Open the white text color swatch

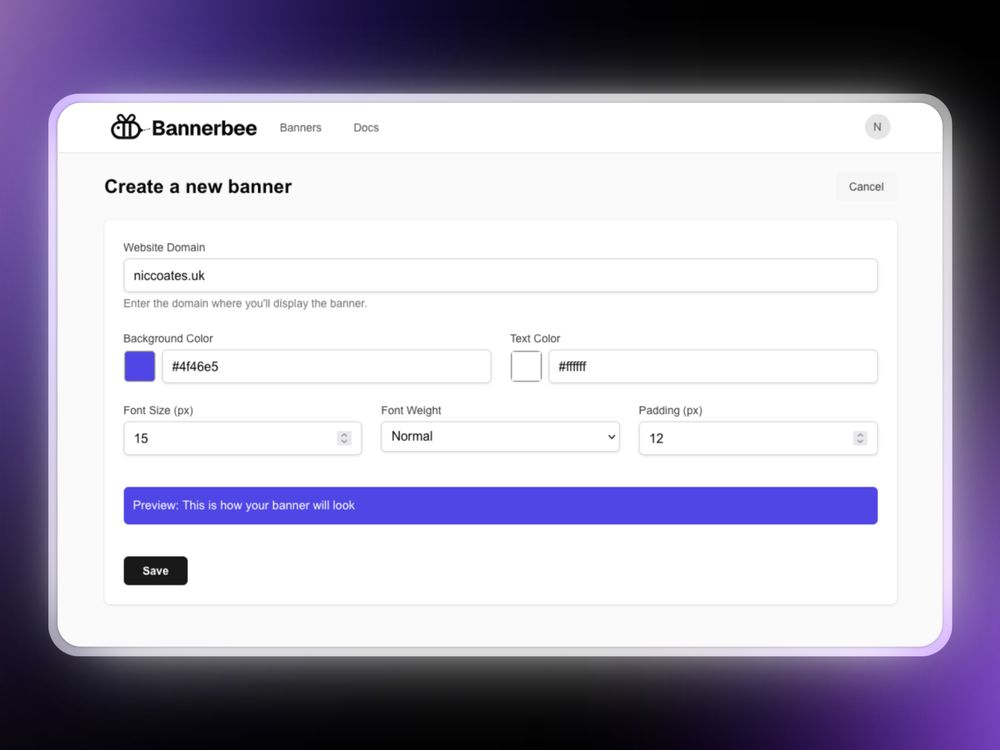click(526, 366)
